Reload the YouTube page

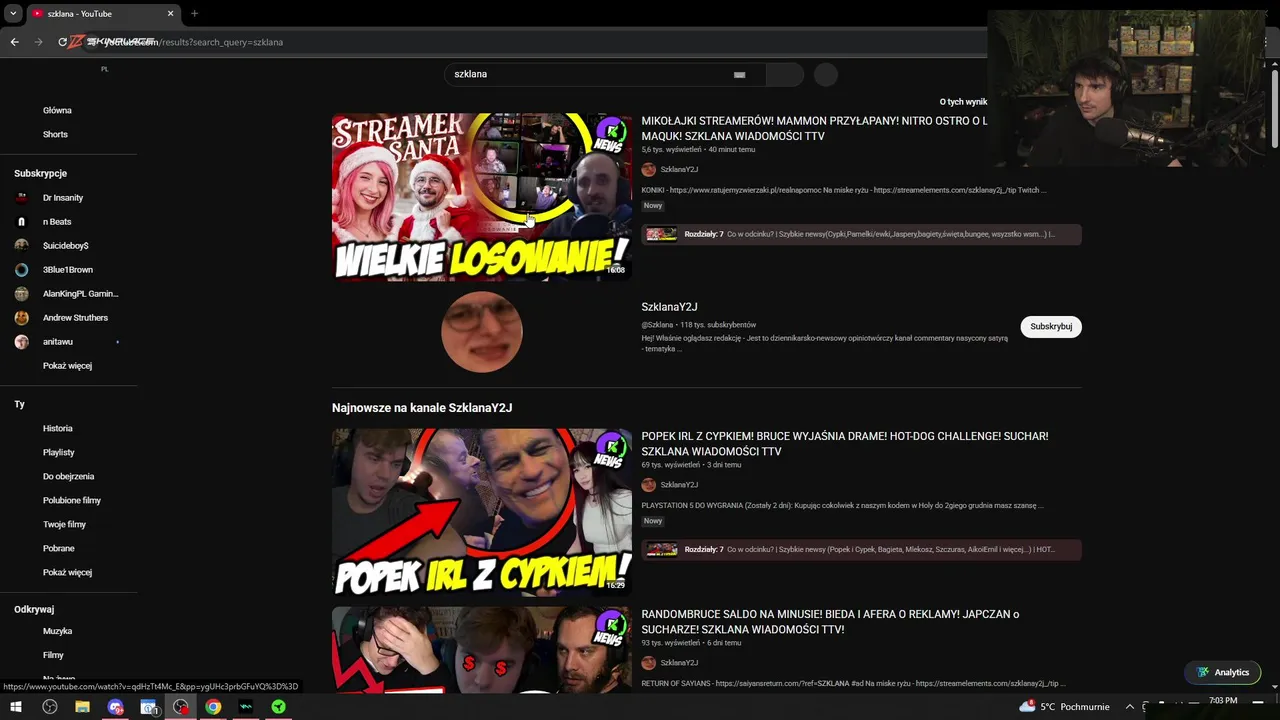[62, 42]
